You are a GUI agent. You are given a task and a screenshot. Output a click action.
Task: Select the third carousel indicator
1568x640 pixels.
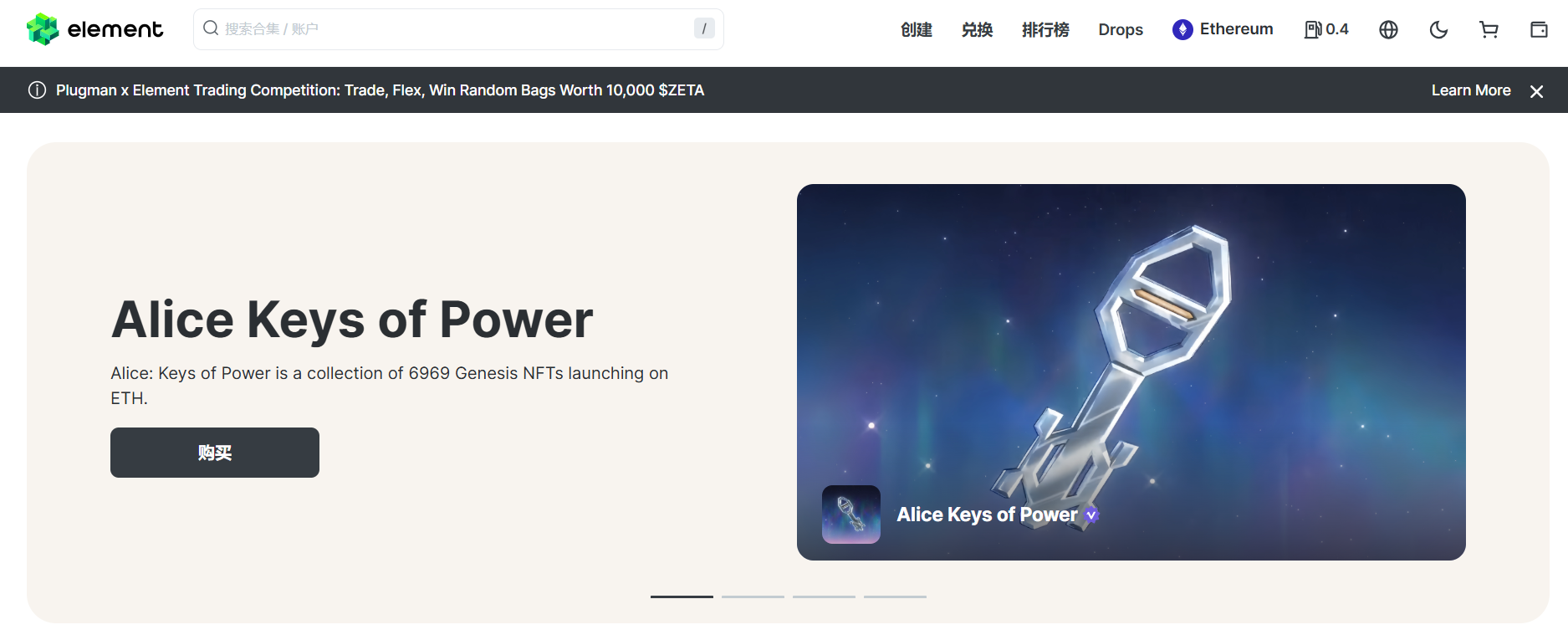point(824,596)
